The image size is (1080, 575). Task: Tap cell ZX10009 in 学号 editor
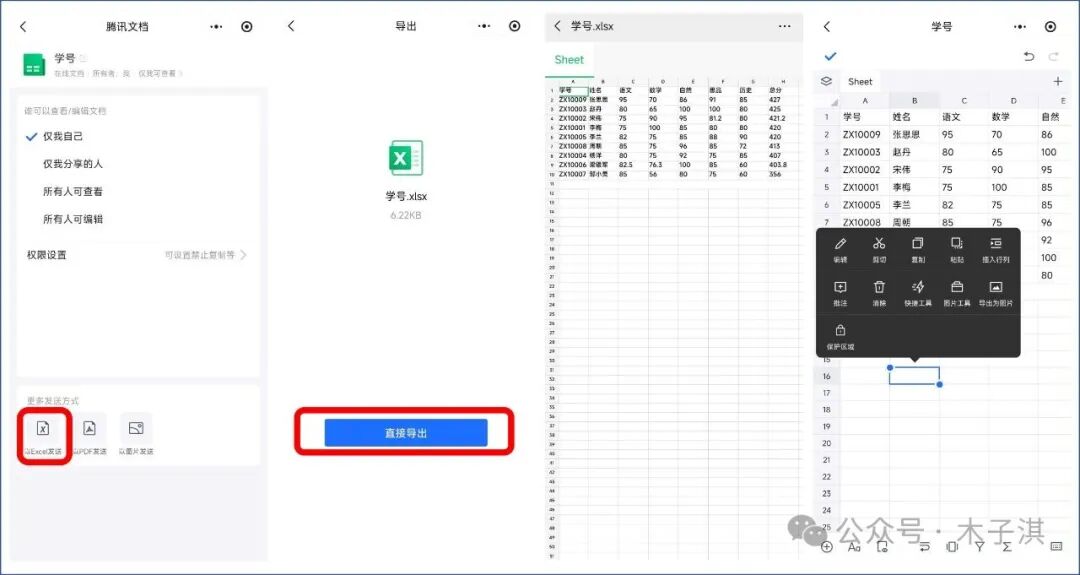864,134
